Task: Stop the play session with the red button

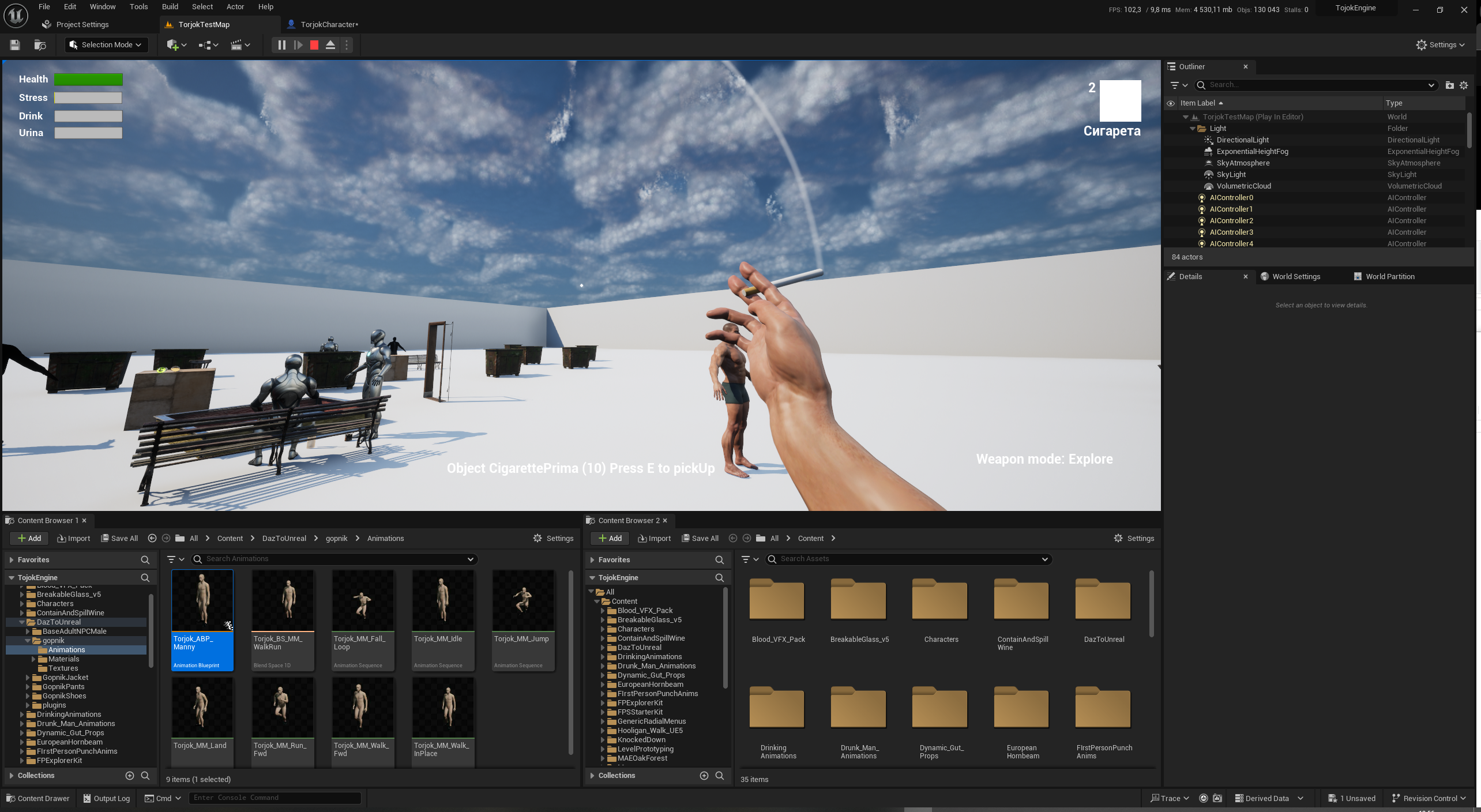Action: coord(314,45)
